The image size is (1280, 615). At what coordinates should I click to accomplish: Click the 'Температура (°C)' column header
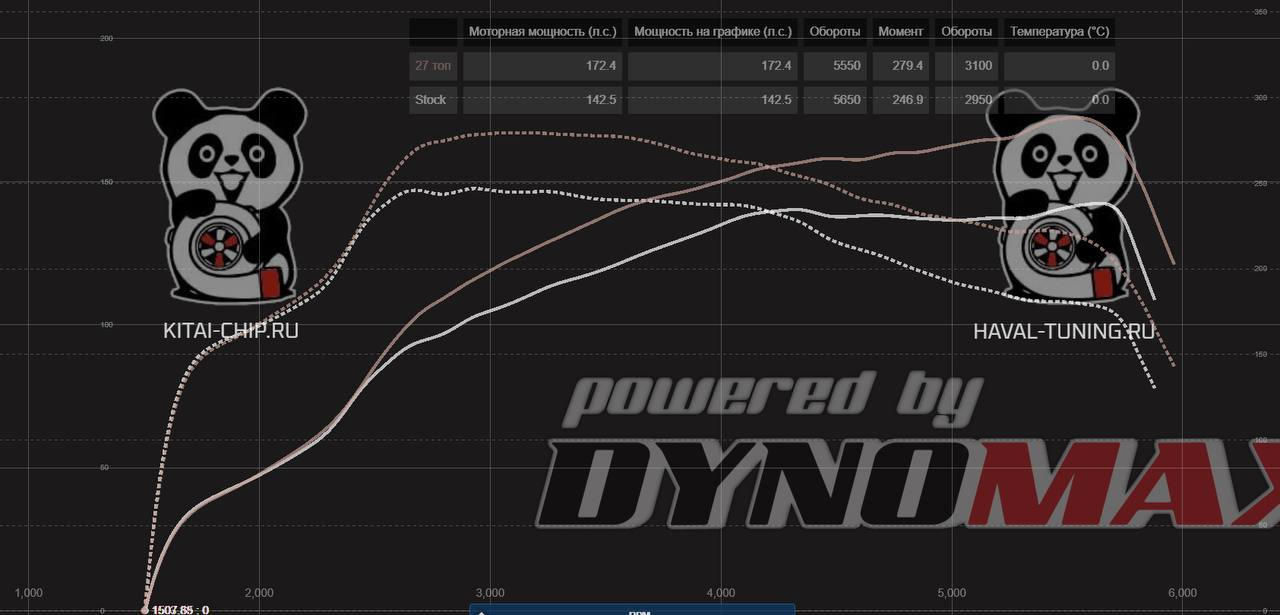tap(1059, 32)
